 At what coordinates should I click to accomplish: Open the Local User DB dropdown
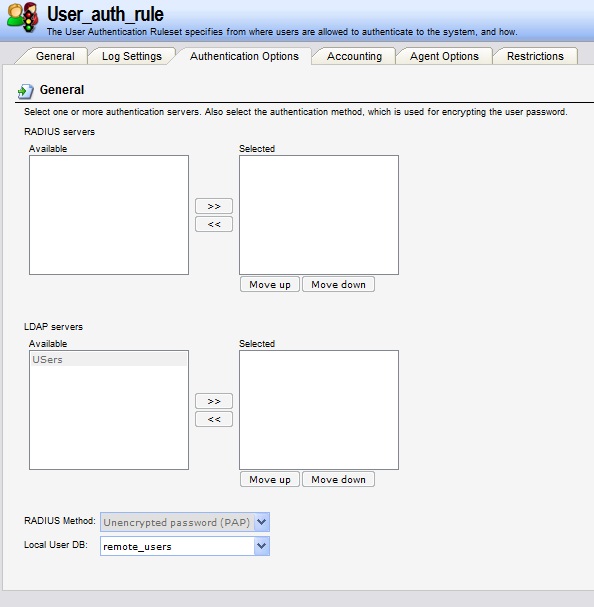click(185, 546)
